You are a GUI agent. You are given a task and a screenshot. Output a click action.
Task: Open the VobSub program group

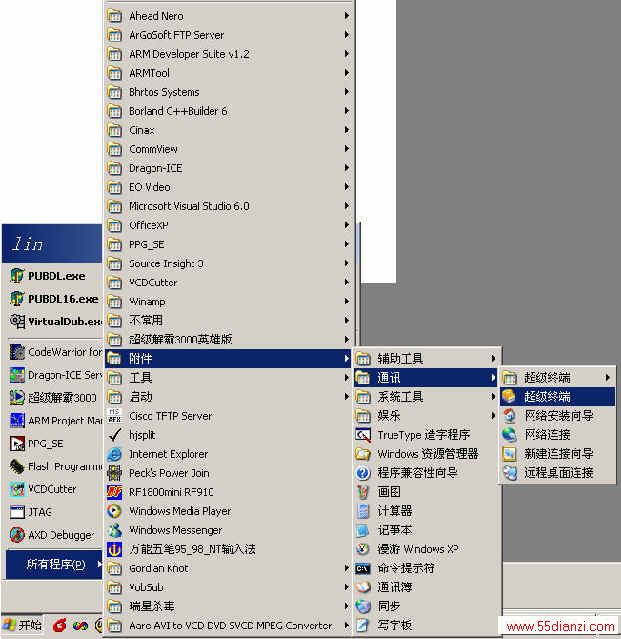[x=228, y=587]
